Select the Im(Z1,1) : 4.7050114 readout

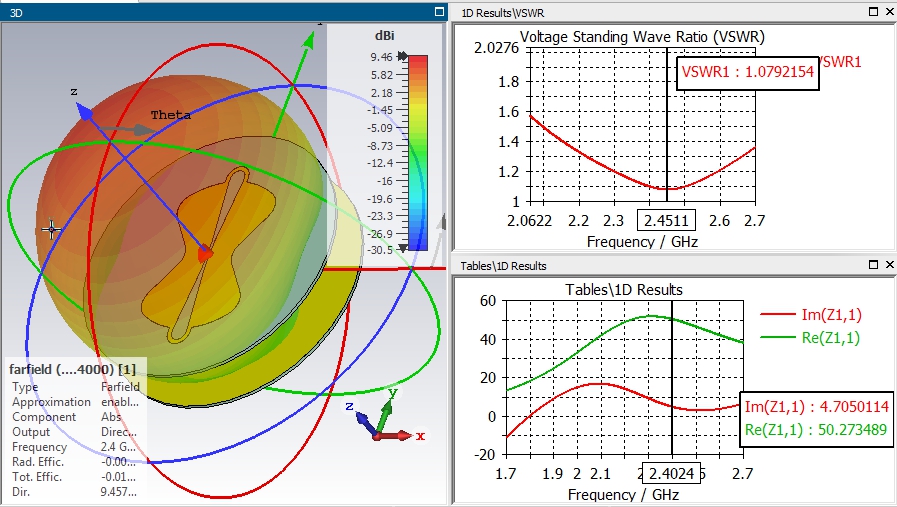pyautogui.click(x=816, y=407)
